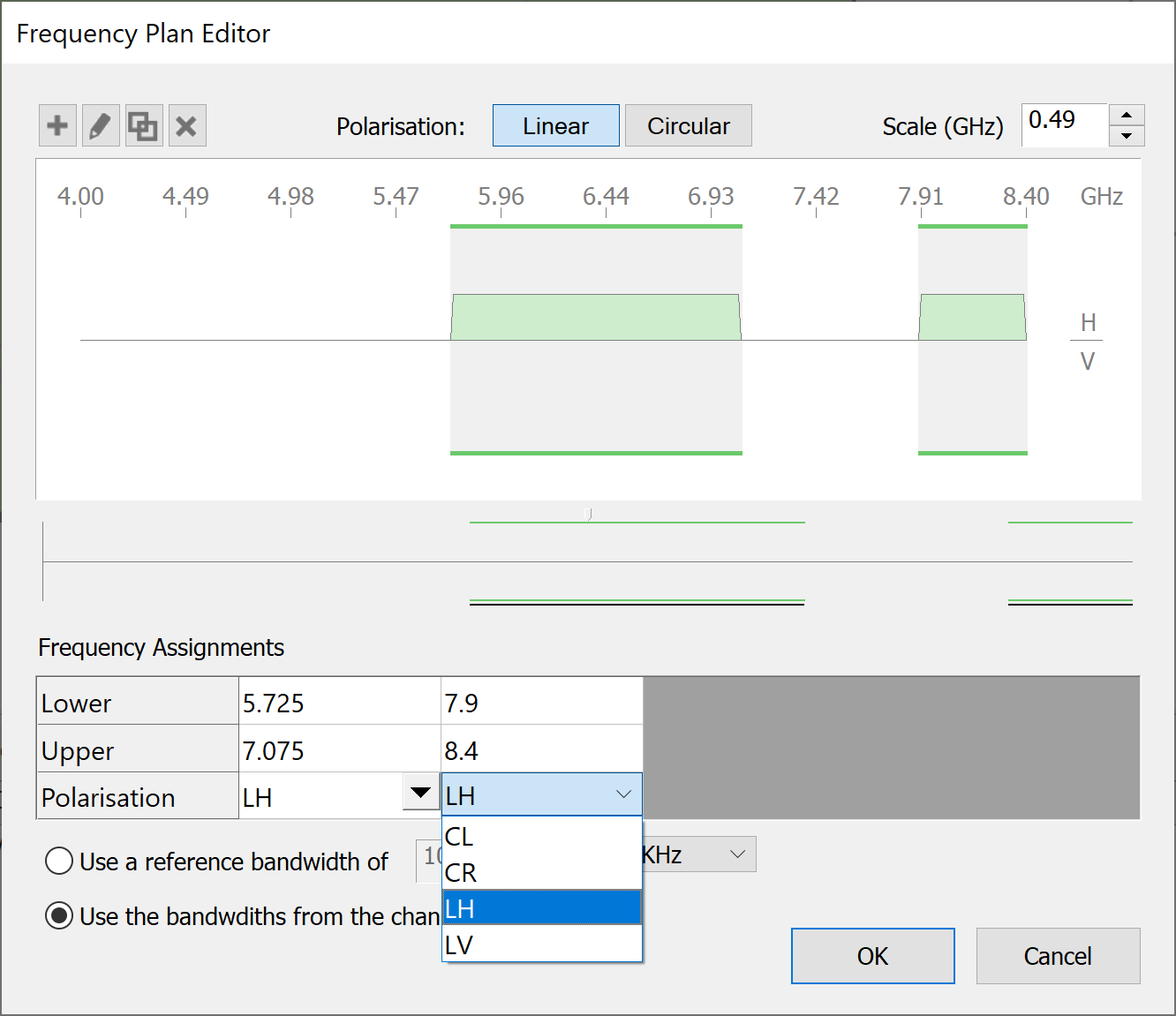Select the 5.725–7.075 GHz band in chart
The width and height of the screenshot is (1176, 1016).
pyautogui.click(x=596, y=318)
